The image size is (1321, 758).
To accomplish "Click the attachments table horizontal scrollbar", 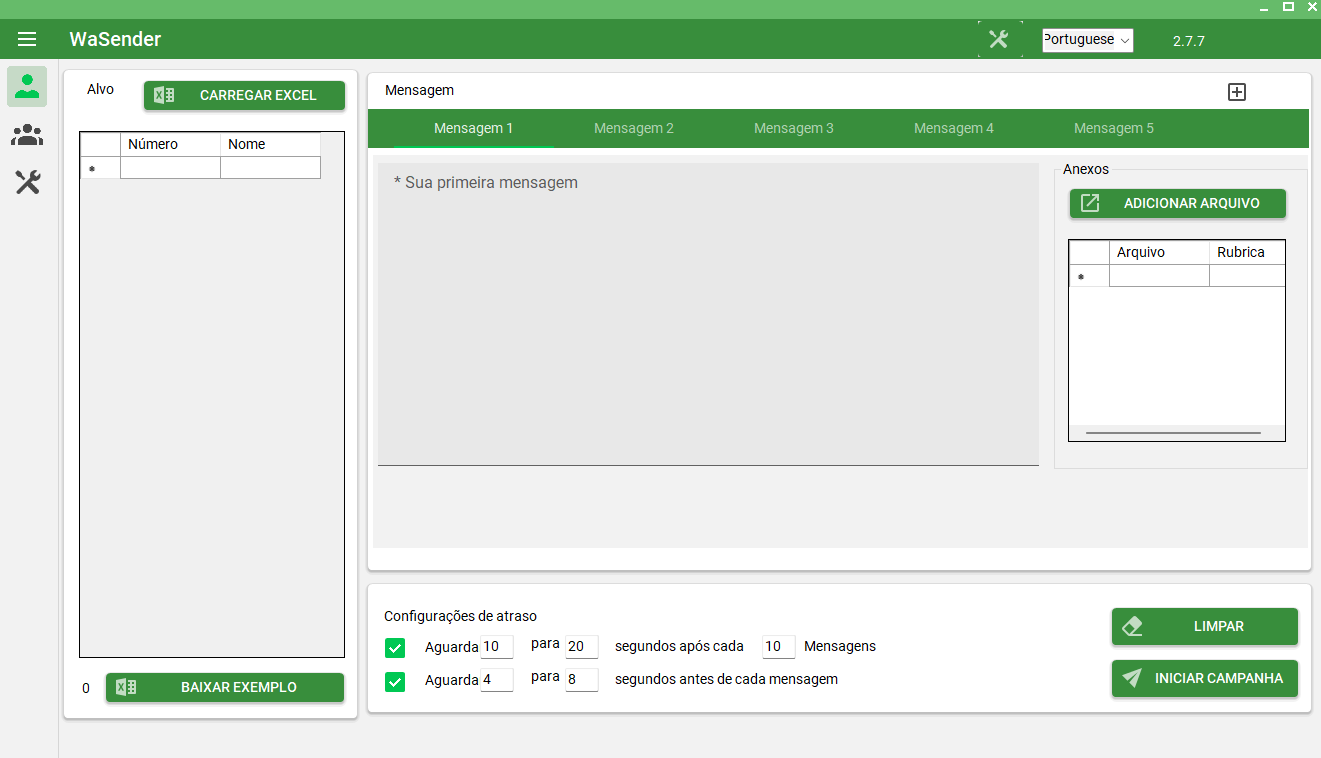I will (1172, 433).
